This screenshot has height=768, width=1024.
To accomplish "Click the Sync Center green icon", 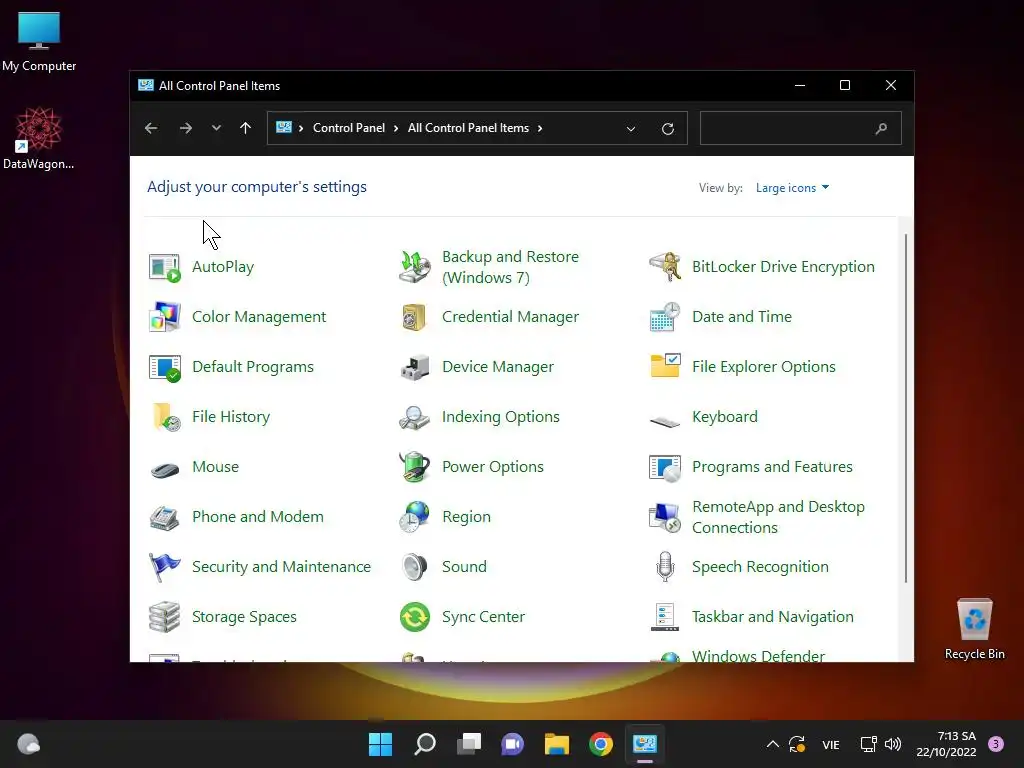I will [x=415, y=617].
